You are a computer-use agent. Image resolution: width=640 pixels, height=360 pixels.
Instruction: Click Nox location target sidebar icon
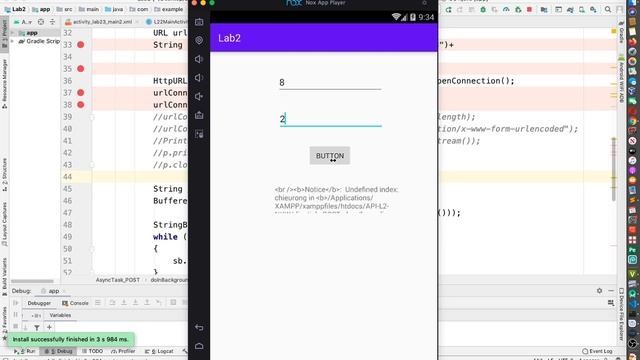tap(199, 40)
